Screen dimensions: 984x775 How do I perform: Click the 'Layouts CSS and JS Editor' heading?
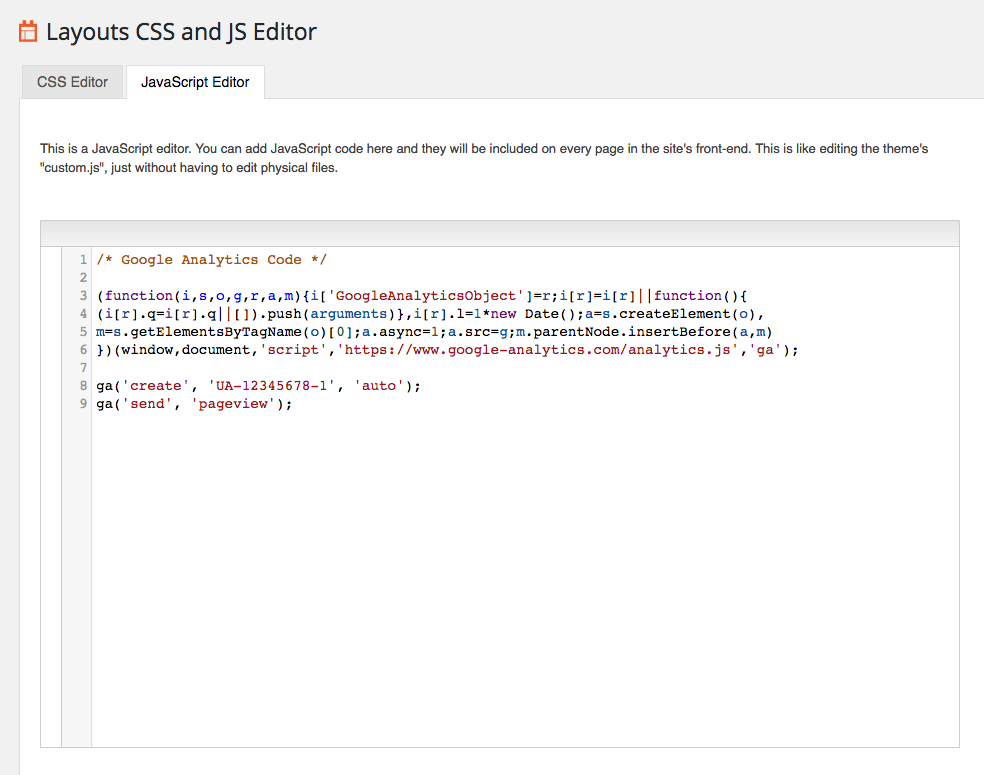click(x=181, y=31)
